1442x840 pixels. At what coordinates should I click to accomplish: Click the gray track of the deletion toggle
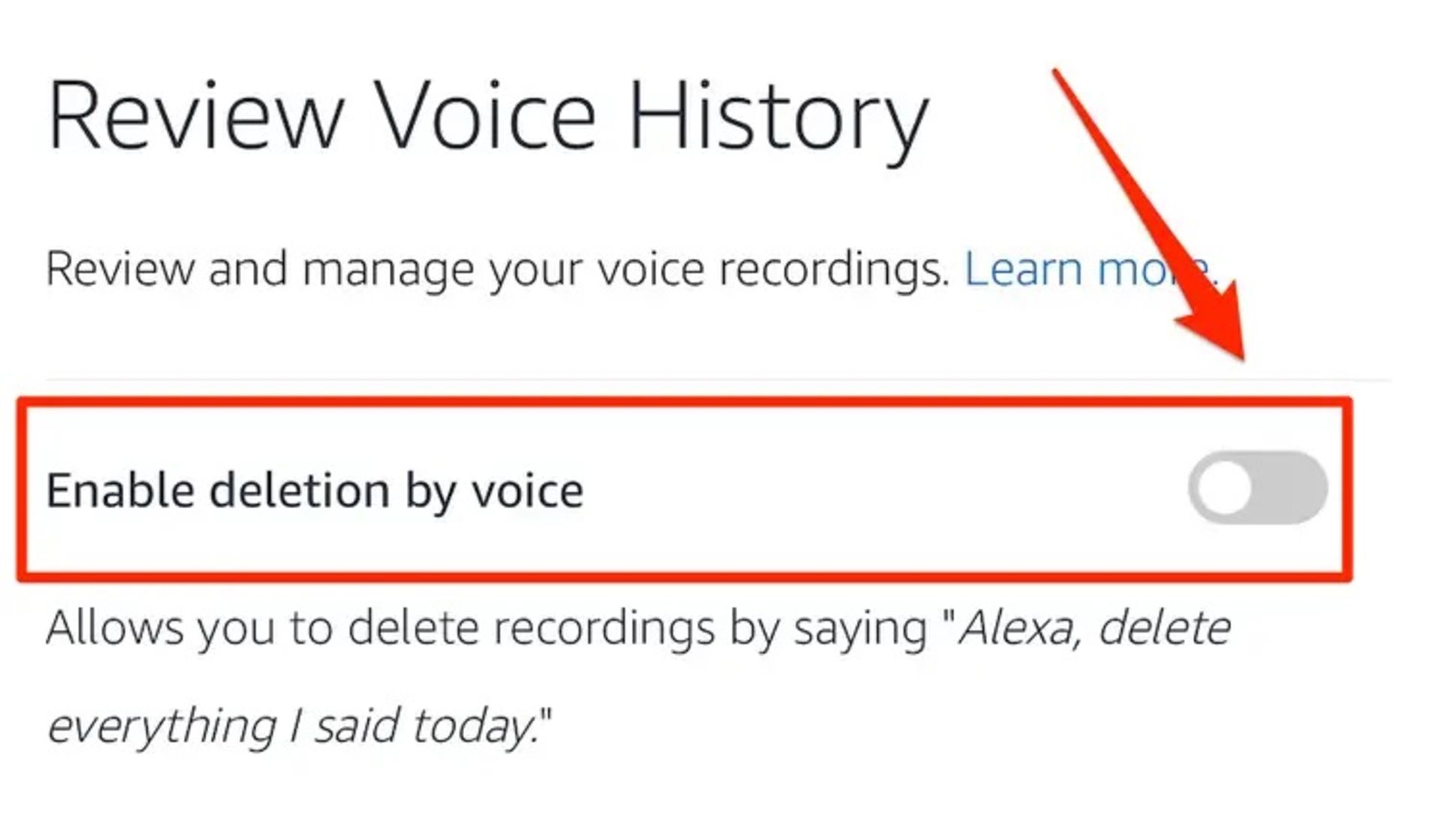point(1290,488)
